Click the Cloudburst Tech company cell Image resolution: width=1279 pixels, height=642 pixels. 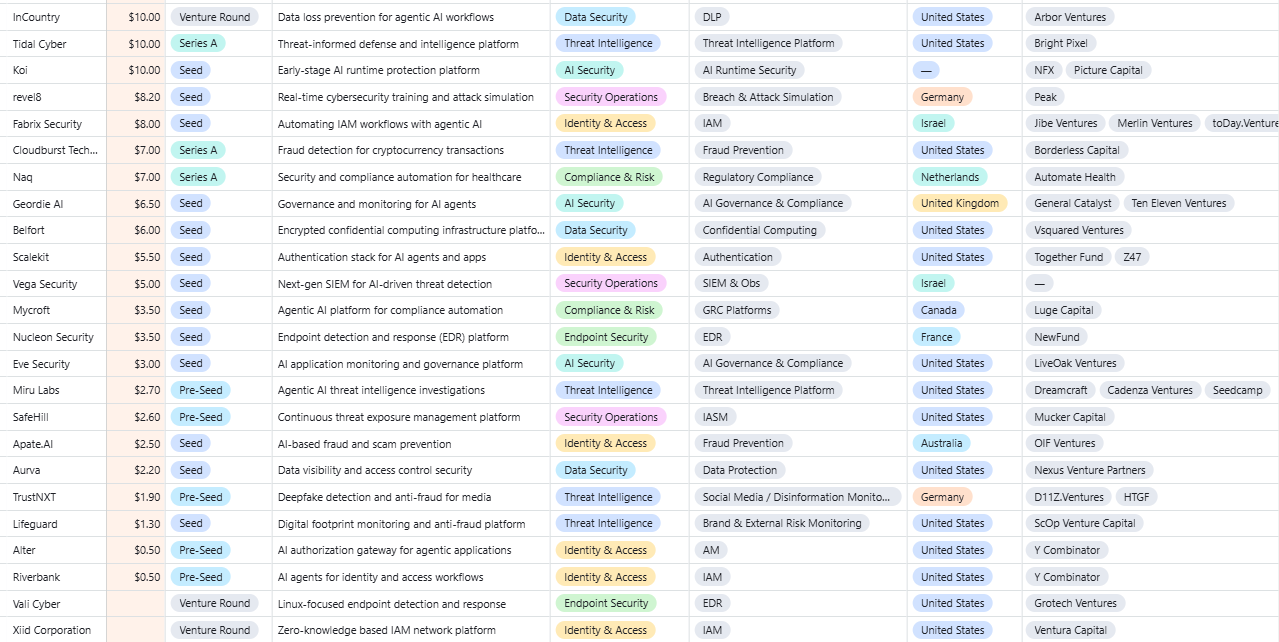point(53,150)
